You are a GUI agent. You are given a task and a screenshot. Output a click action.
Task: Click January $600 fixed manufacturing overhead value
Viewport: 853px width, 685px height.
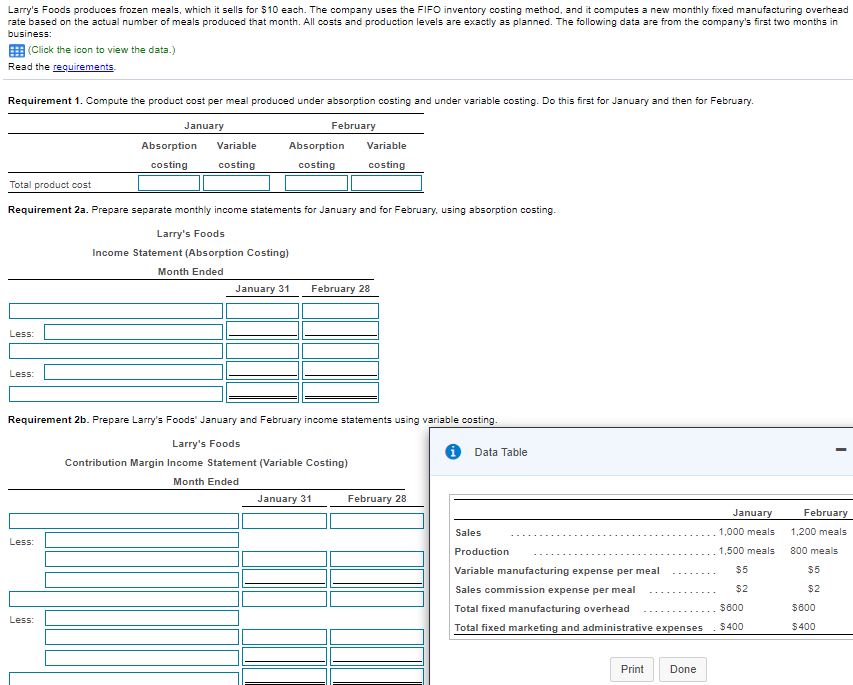[731, 608]
